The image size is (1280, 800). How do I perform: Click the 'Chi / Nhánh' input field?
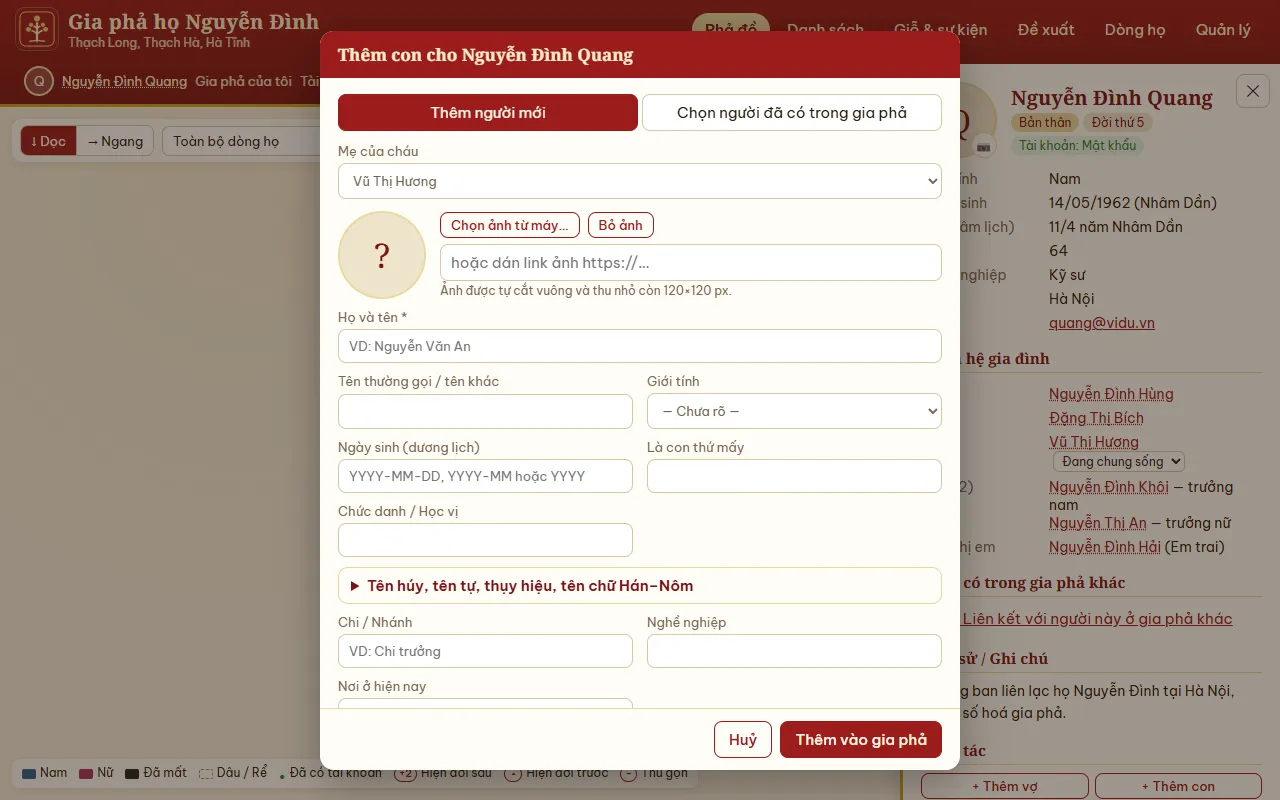pyautogui.click(x=485, y=651)
